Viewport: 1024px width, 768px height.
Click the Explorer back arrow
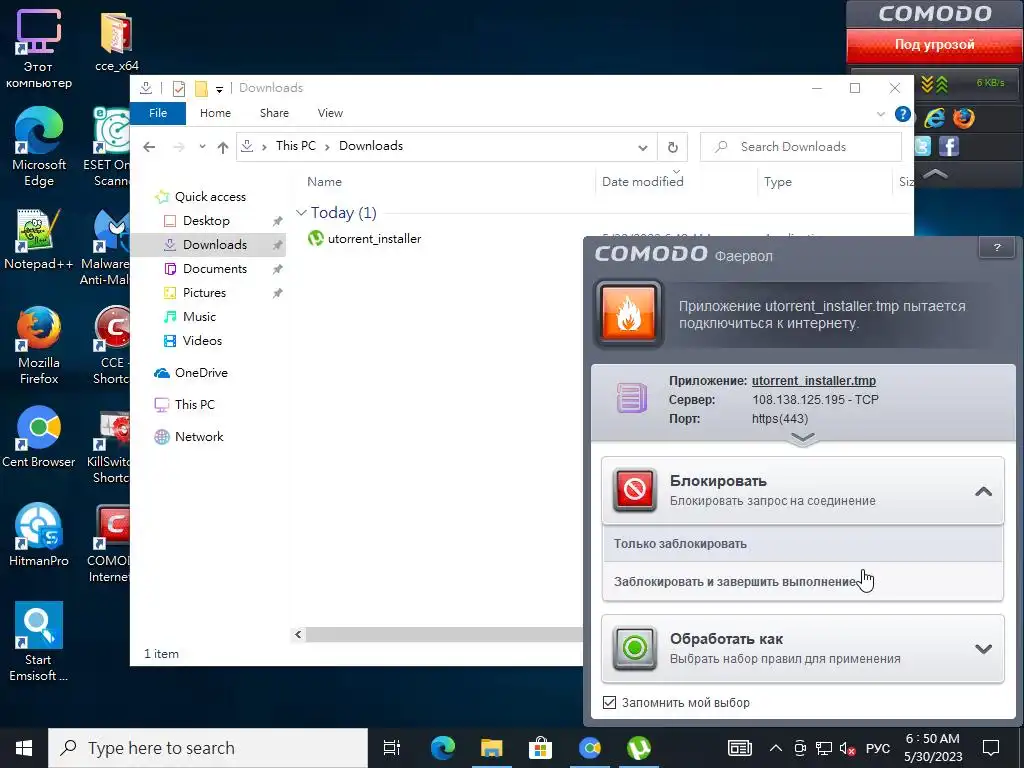pyautogui.click(x=149, y=147)
